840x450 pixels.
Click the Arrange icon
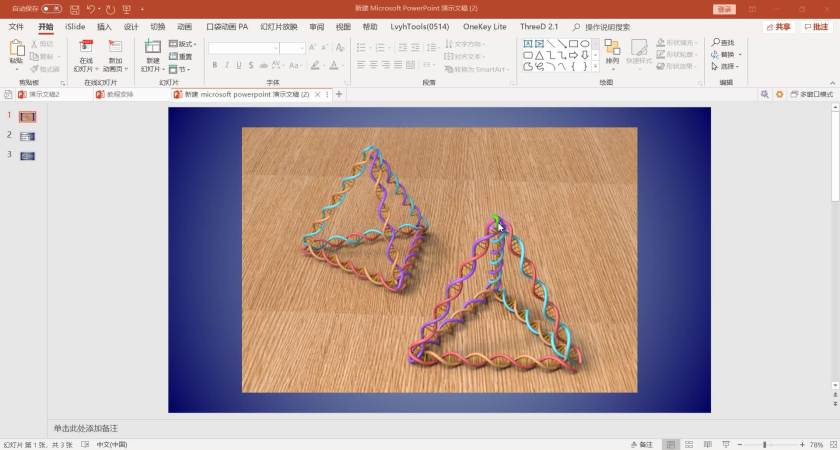click(x=612, y=47)
